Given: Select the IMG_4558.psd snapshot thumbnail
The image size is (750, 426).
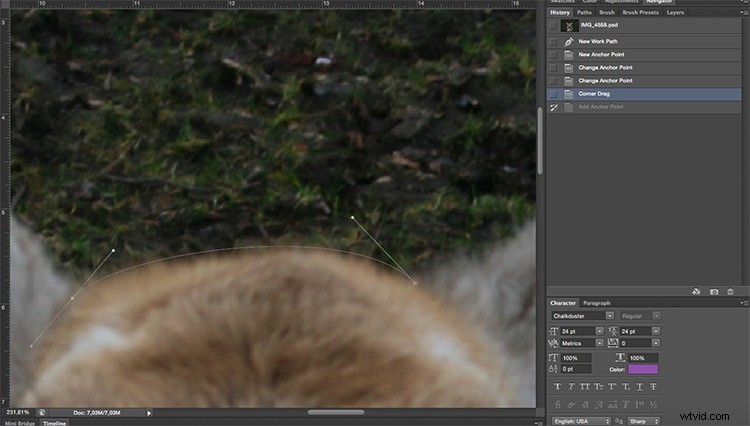Looking at the screenshot, I should pyautogui.click(x=569, y=25).
